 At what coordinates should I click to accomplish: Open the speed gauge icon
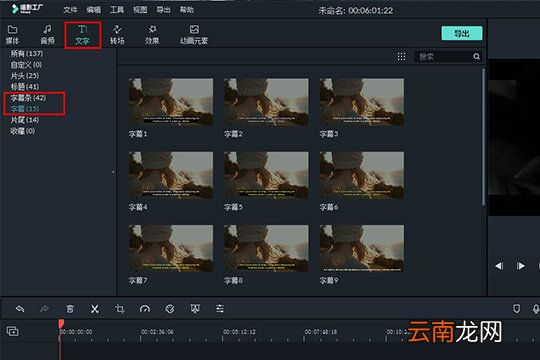pyautogui.click(x=145, y=309)
